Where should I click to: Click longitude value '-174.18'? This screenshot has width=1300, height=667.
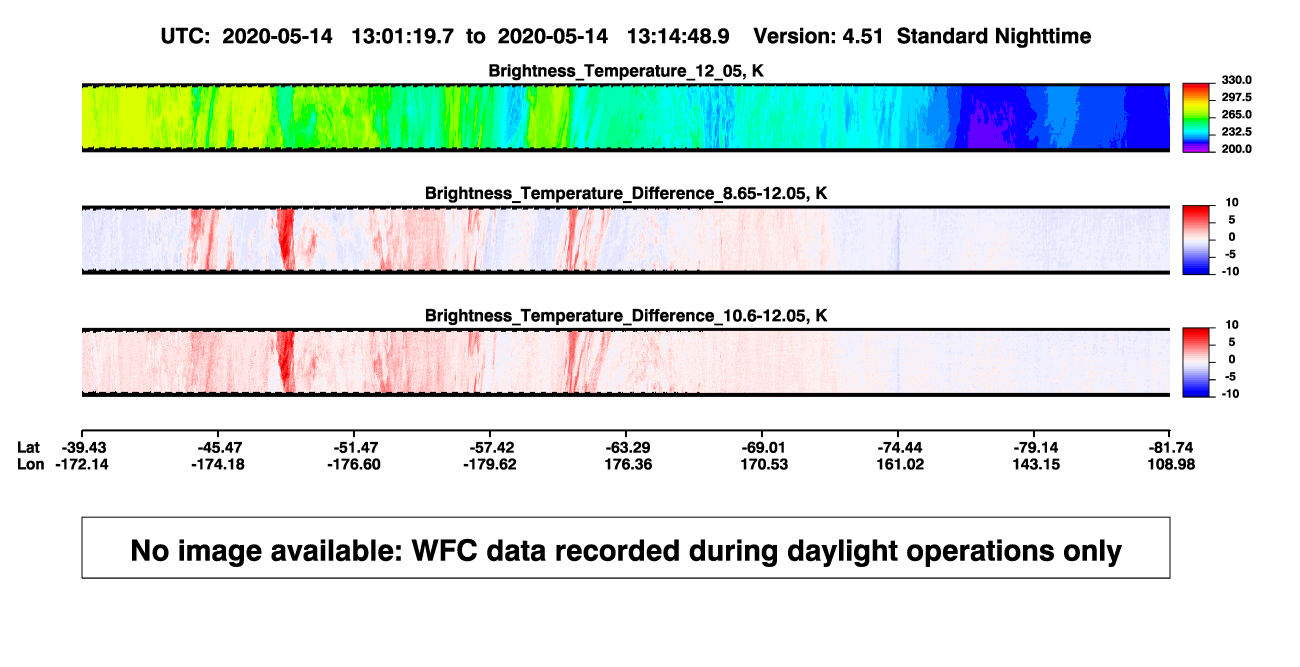[x=218, y=464]
